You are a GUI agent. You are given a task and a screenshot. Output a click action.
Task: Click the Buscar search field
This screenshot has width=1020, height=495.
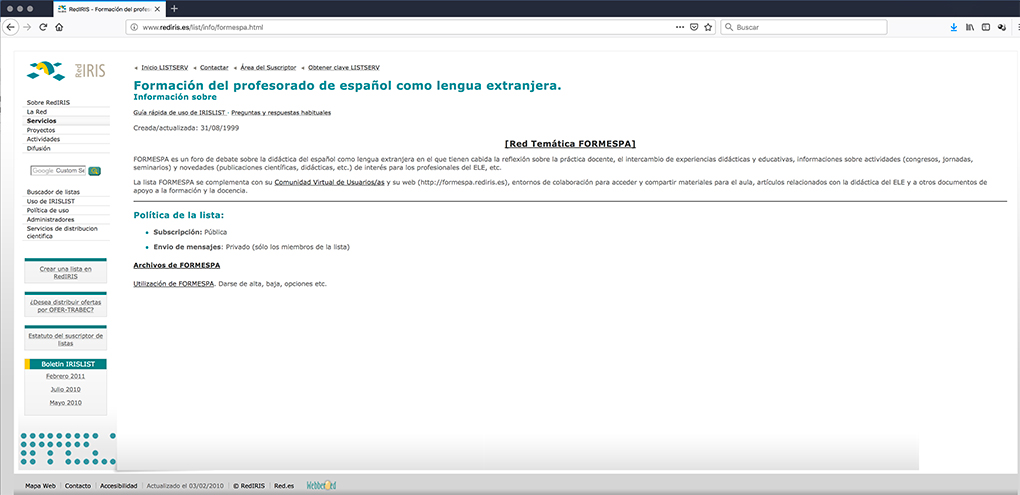[x=803, y=27]
